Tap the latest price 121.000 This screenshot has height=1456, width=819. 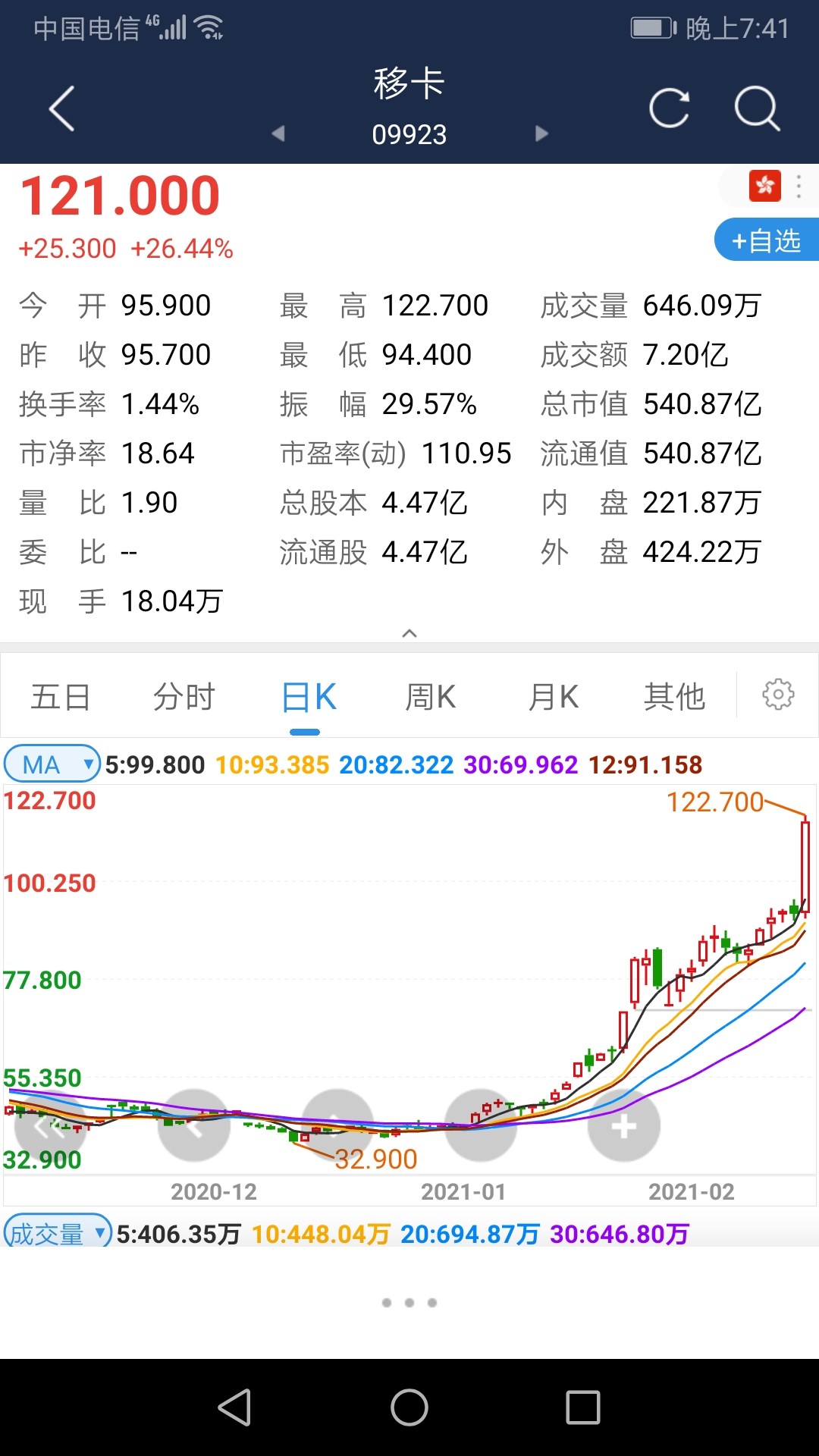click(120, 196)
